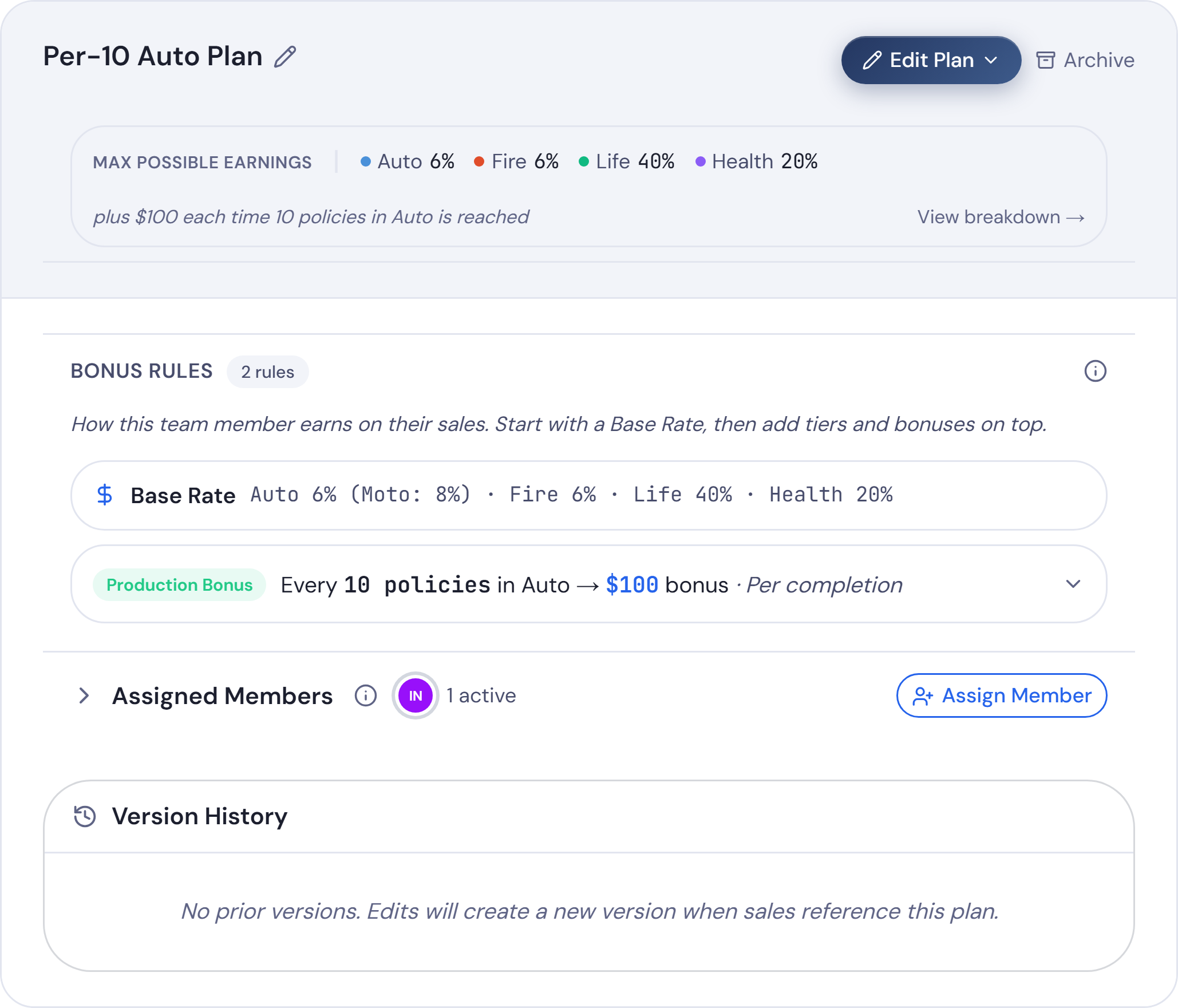Expand the Production Bonus rule chevron
Viewport: 1178px width, 1008px height.
(1073, 584)
